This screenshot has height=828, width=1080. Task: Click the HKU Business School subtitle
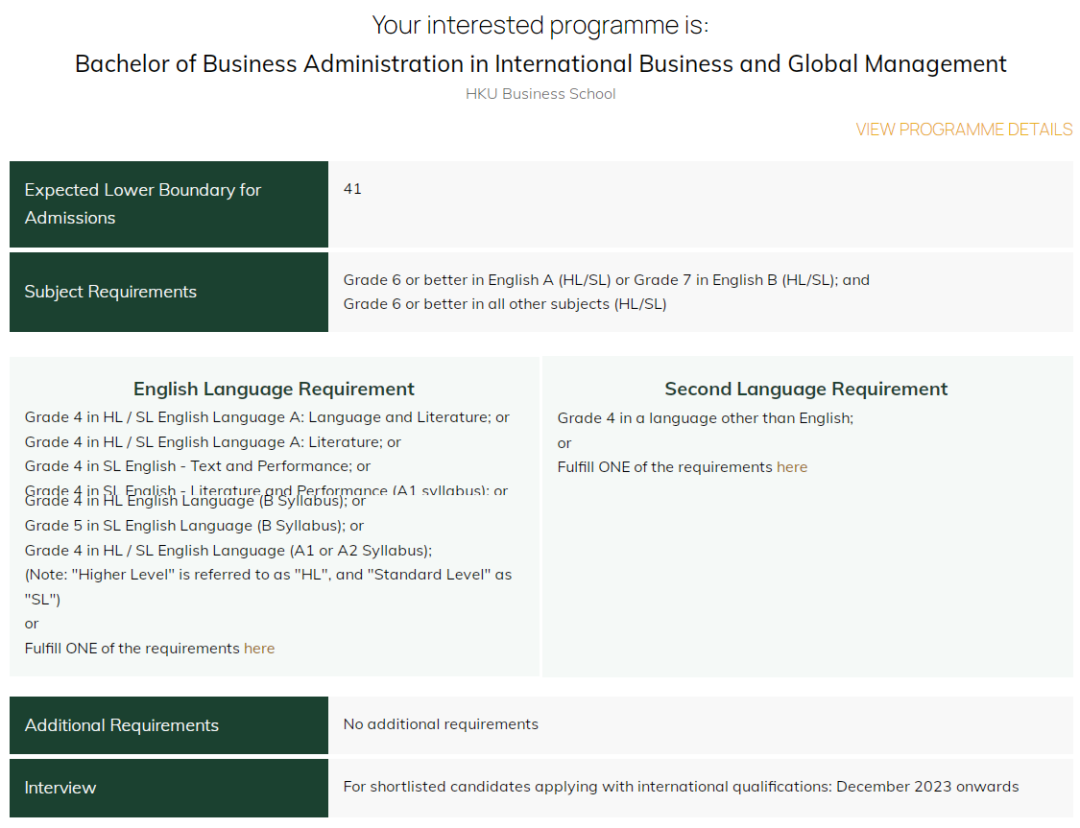[x=540, y=94]
